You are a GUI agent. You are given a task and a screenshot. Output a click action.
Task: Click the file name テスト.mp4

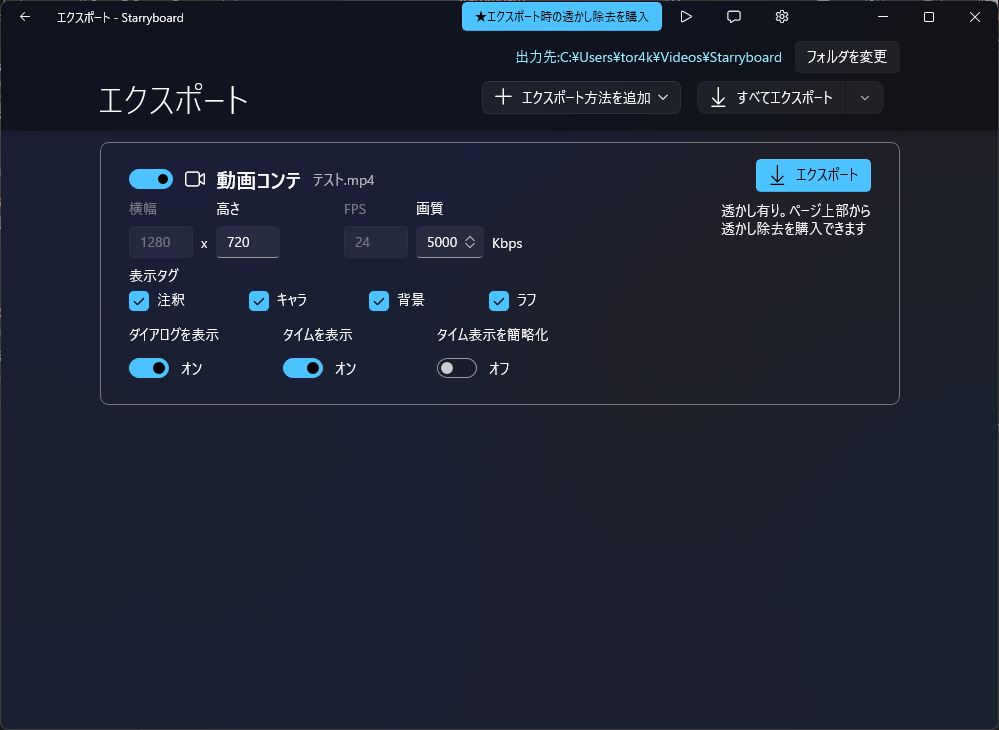pyautogui.click(x=343, y=180)
